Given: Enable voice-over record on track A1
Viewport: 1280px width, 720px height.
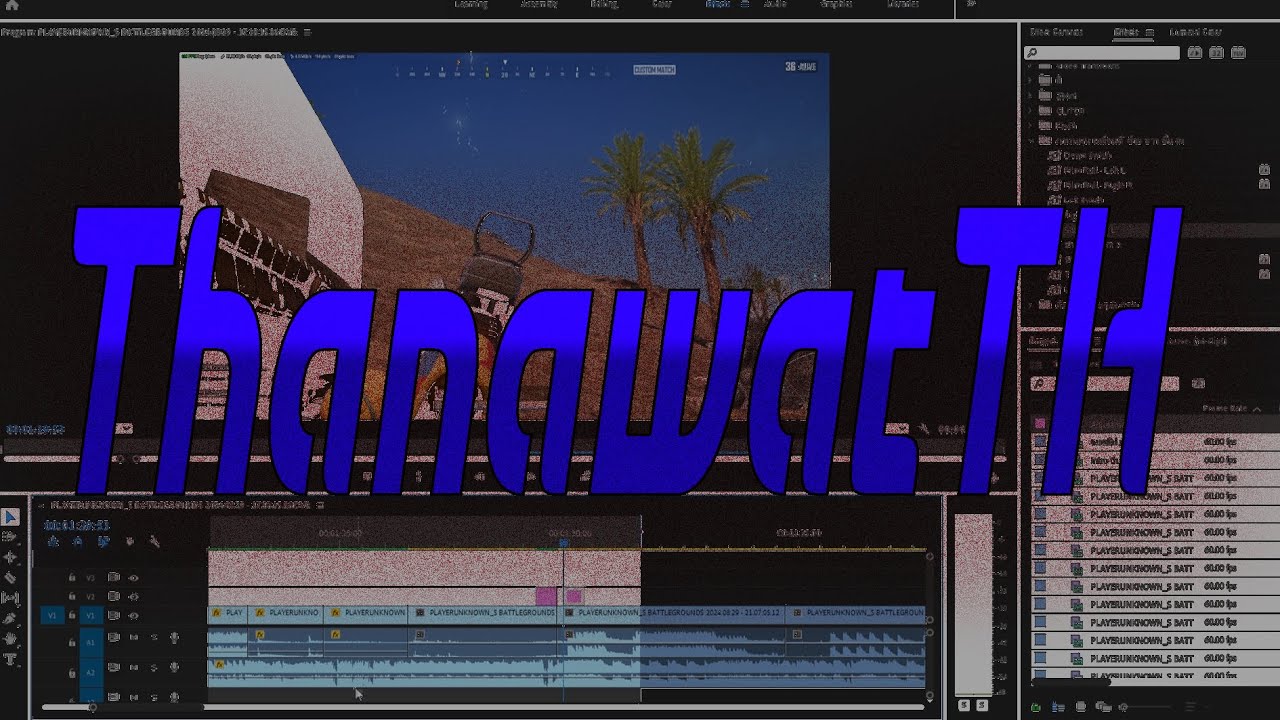Looking at the screenshot, I should click(x=174, y=637).
